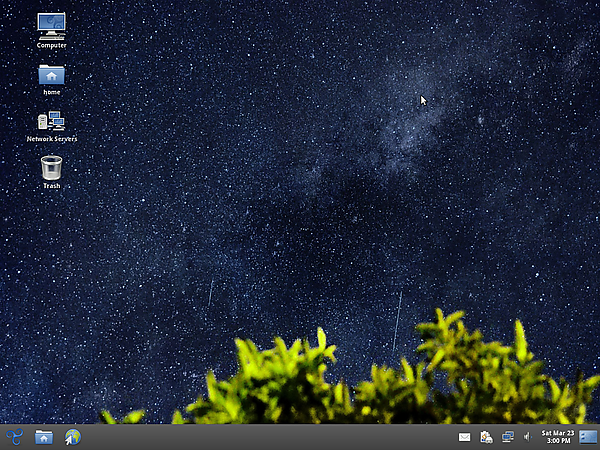Select the home folder icon on desktop
Image resolution: width=600 pixels, height=450 pixels.
(51, 74)
